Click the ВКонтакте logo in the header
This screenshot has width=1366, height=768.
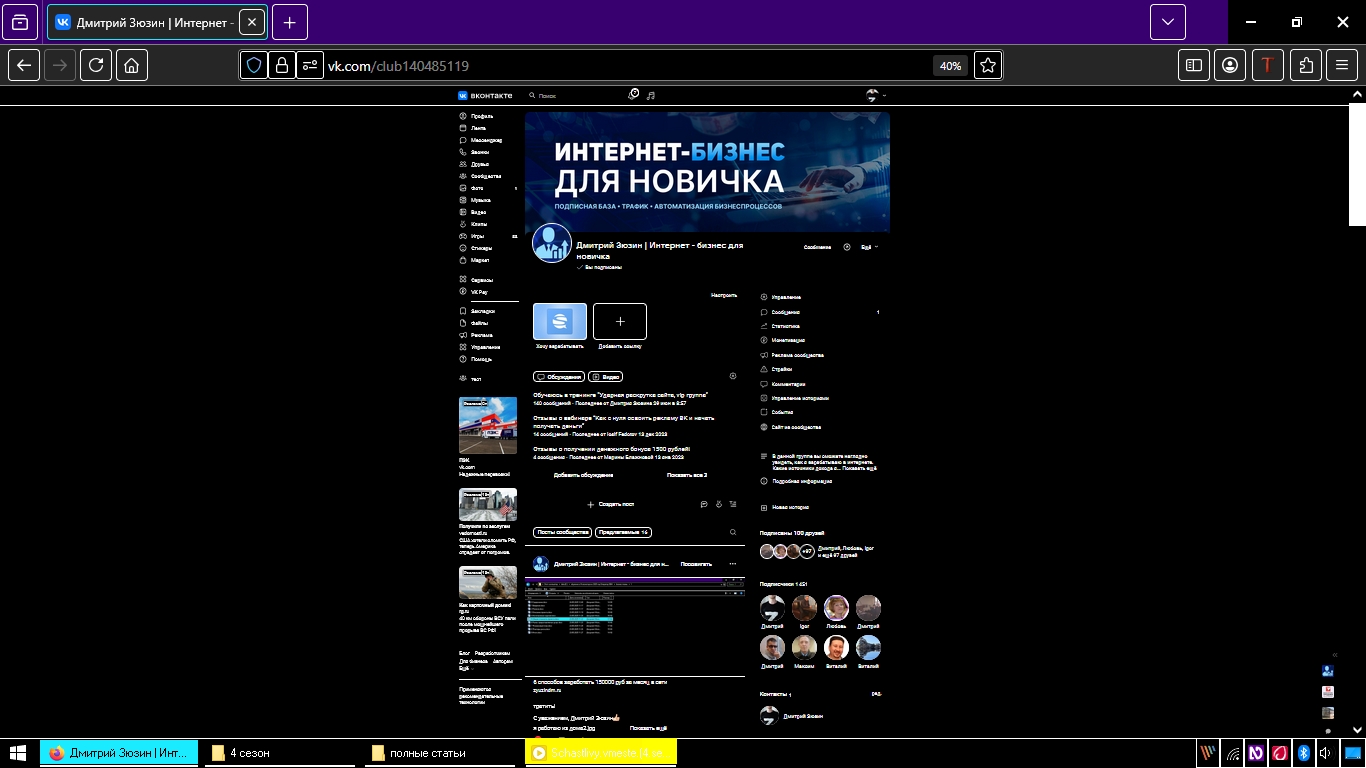tap(485, 95)
